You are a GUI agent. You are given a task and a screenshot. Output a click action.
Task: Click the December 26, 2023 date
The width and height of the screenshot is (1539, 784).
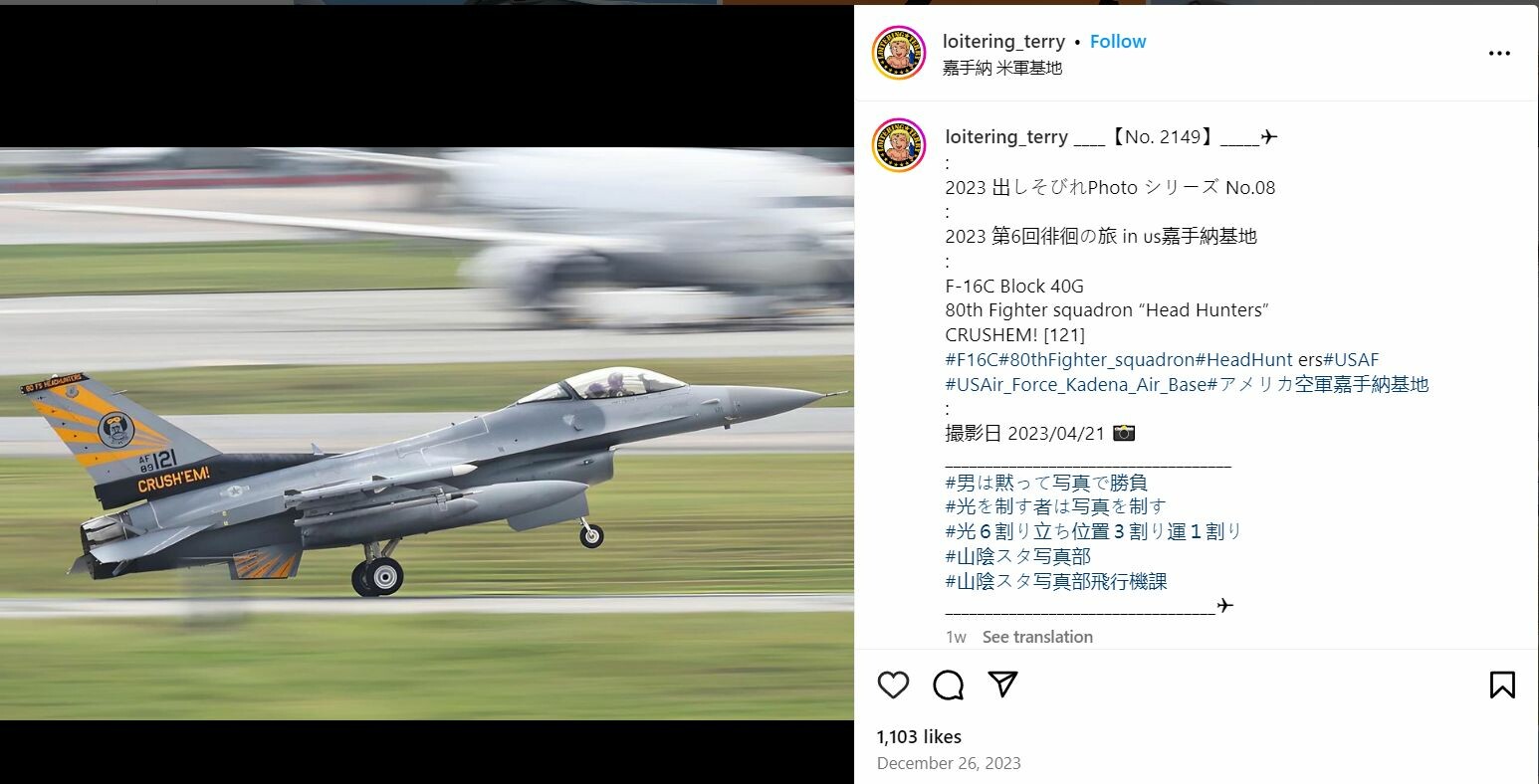click(949, 763)
